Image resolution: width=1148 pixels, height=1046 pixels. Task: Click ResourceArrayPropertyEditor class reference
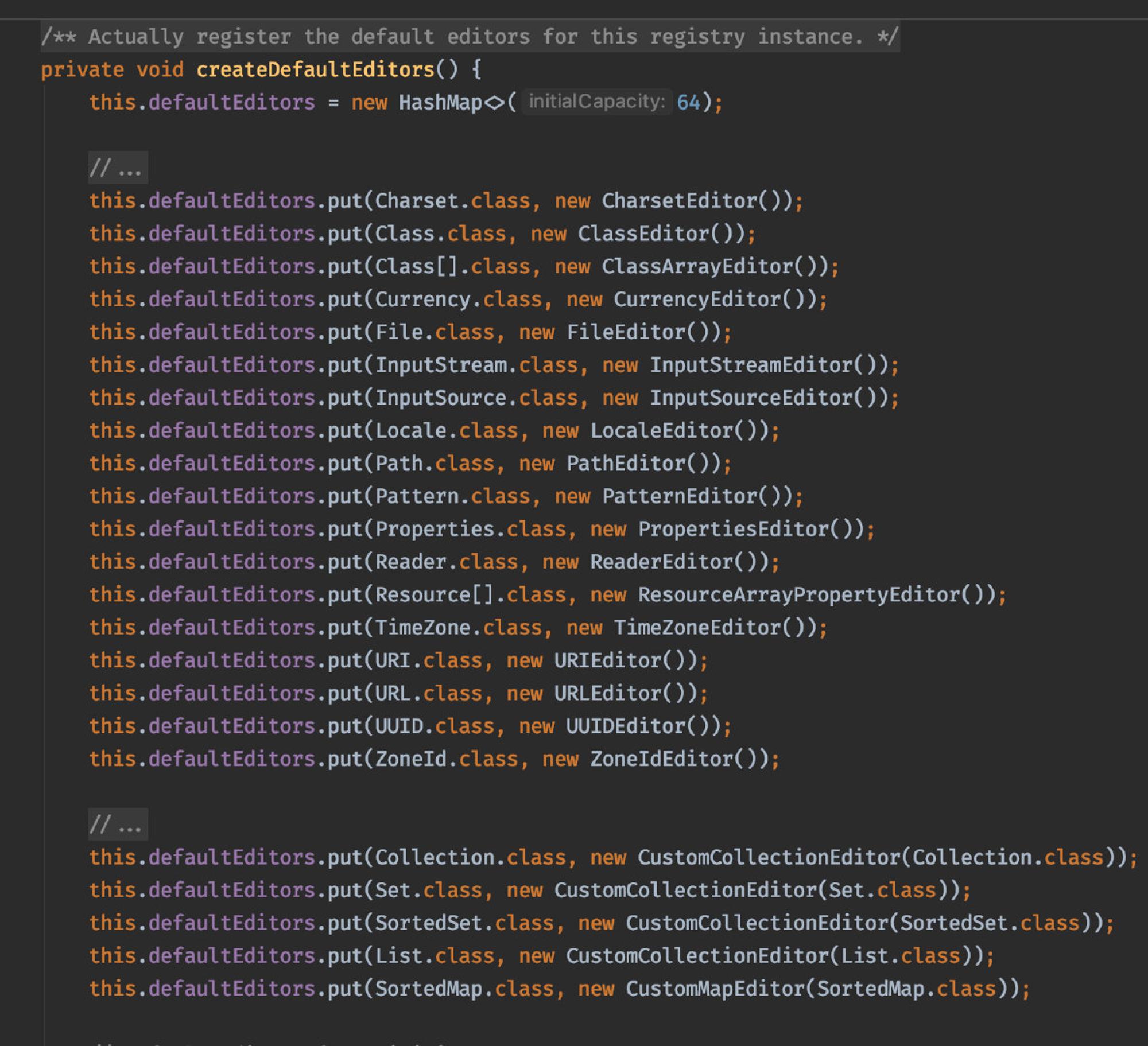[799, 595]
